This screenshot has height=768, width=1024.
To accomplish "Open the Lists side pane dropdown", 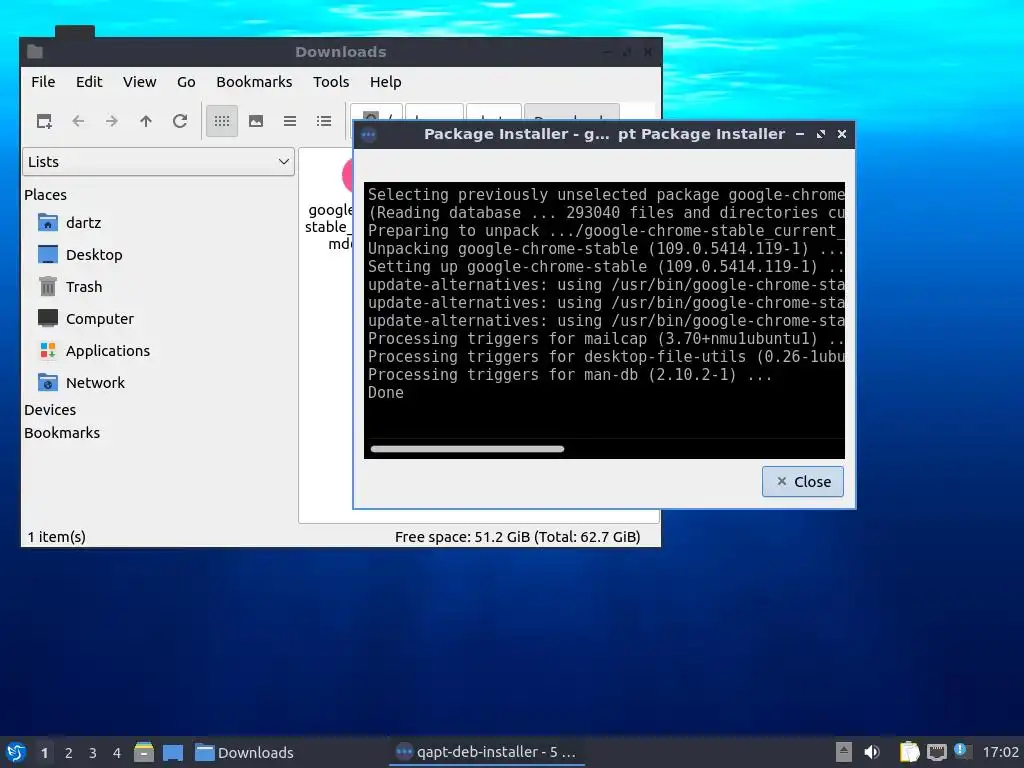I will pyautogui.click(x=158, y=161).
